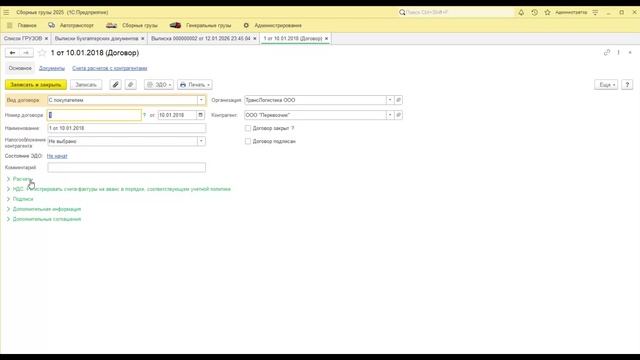
Task: Click the Записать button
Action: click(86, 84)
